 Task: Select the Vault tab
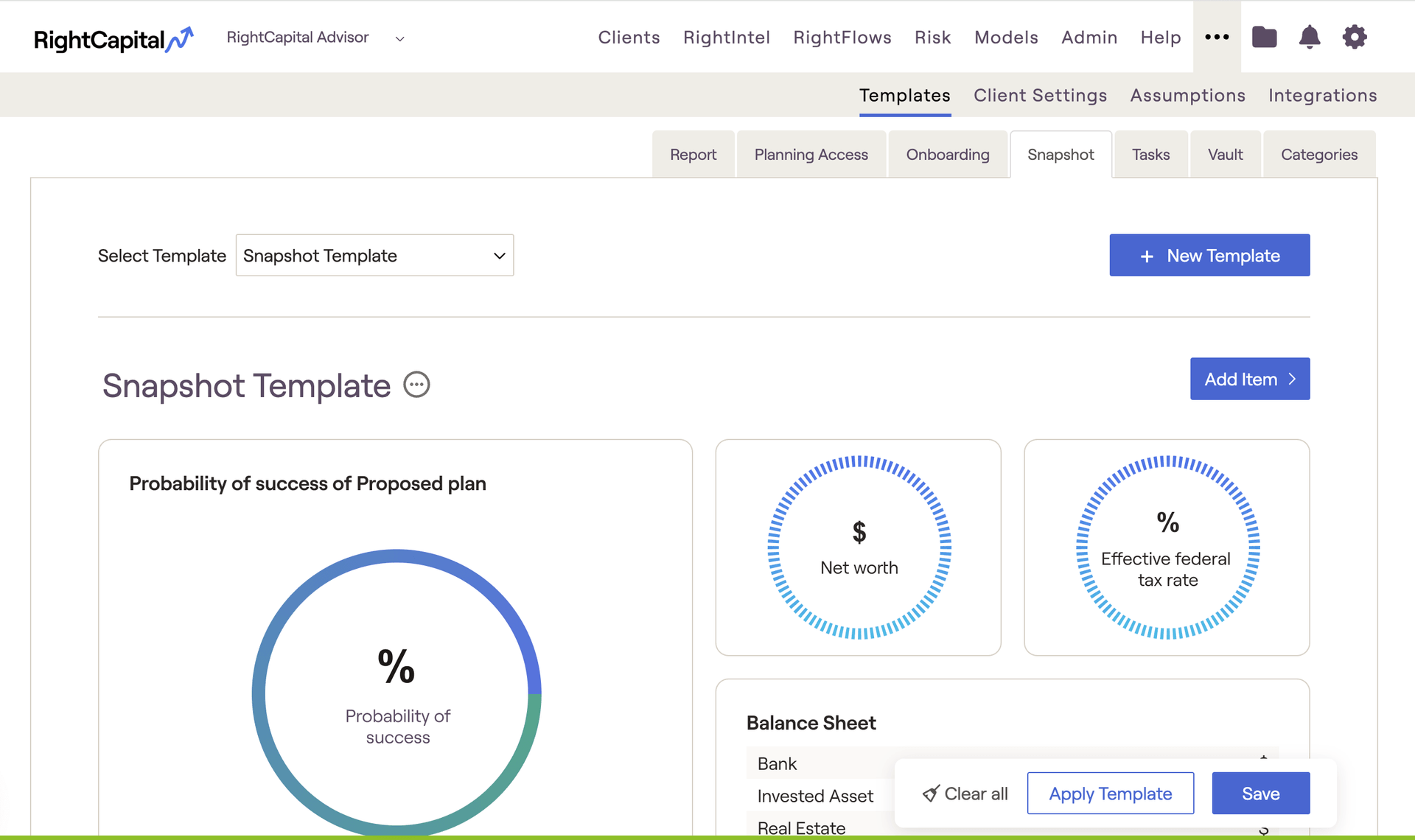coord(1226,155)
